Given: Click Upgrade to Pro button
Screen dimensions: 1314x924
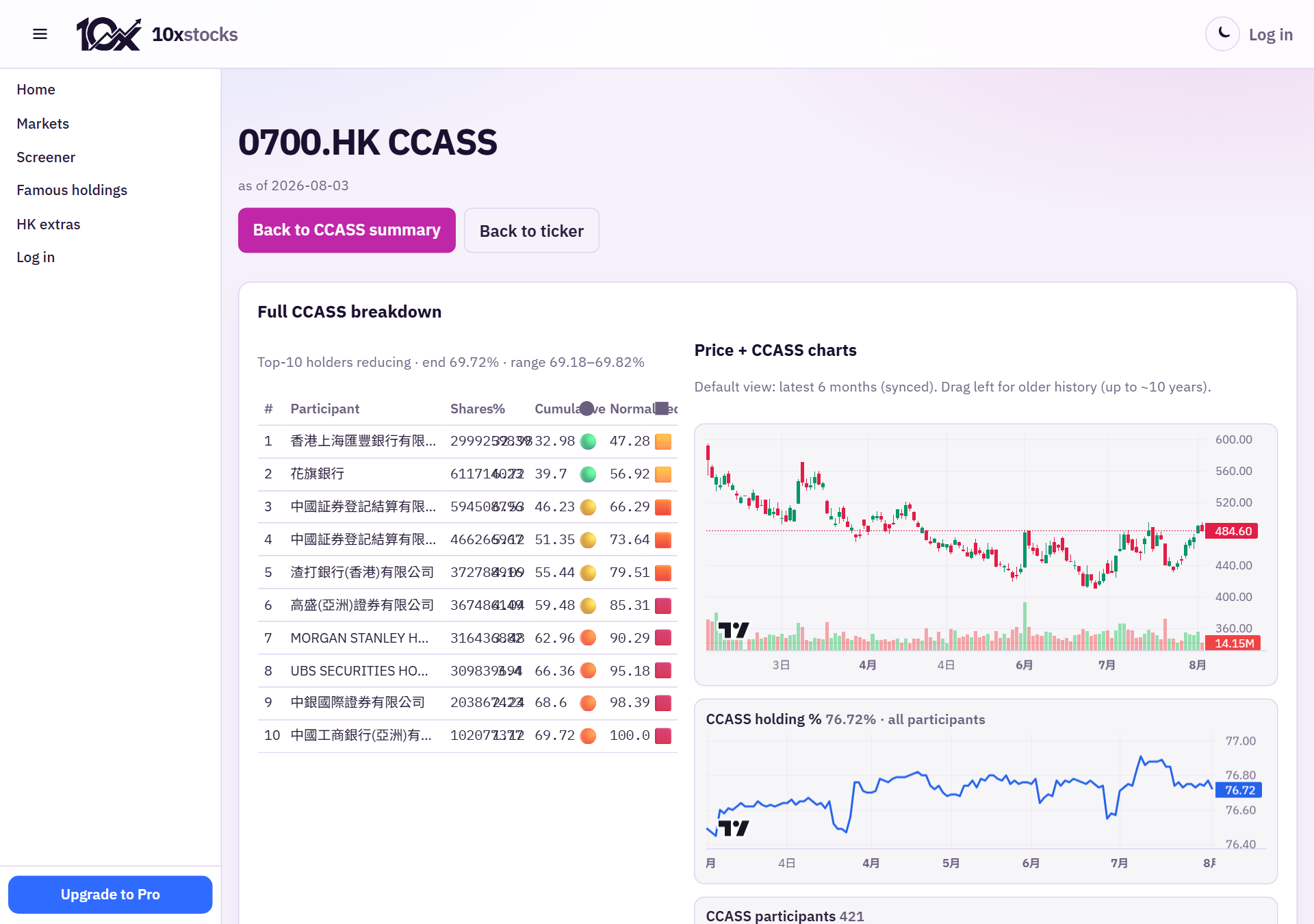Looking at the screenshot, I should 110,895.
